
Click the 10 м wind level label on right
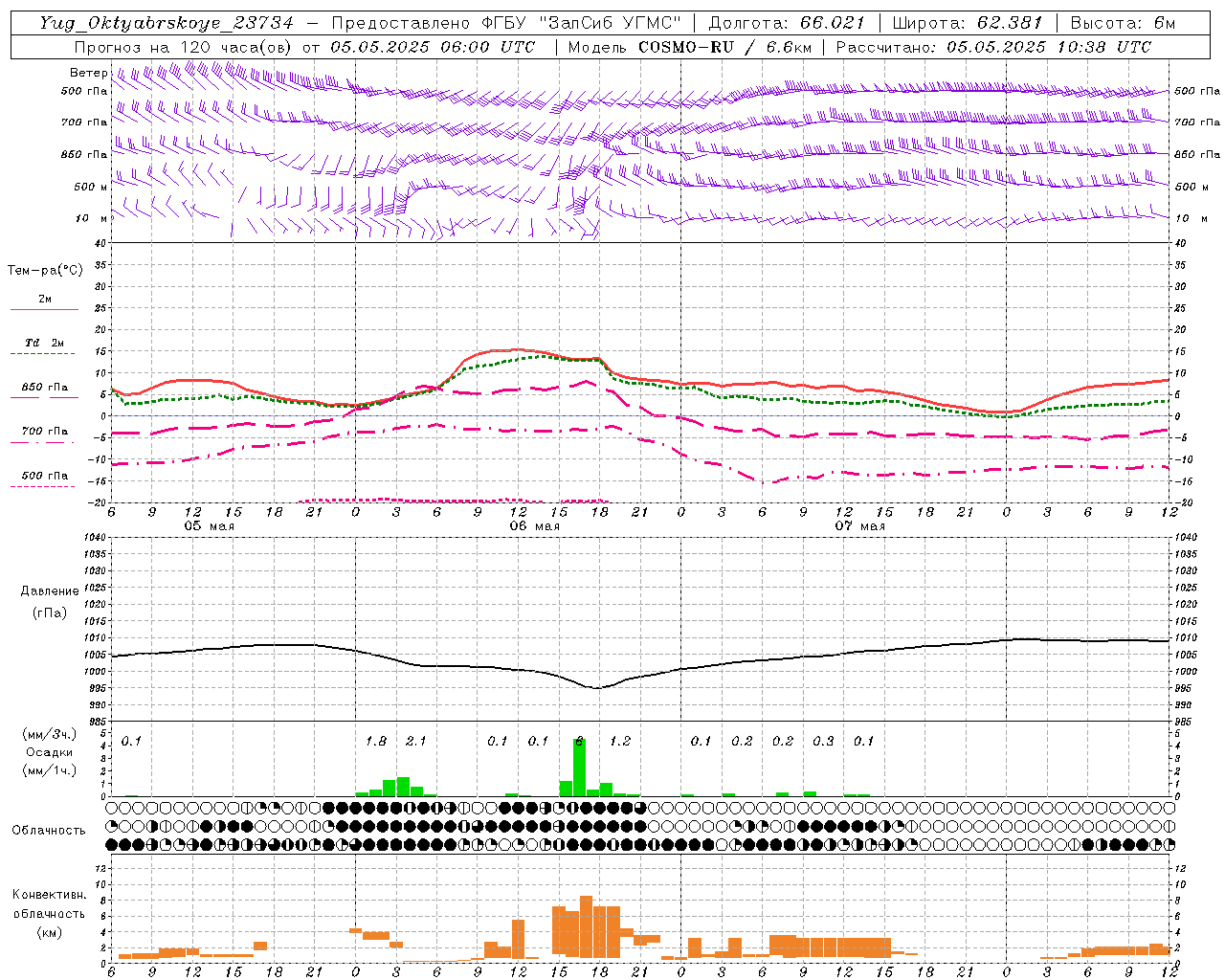click(x=1192, y=219)
